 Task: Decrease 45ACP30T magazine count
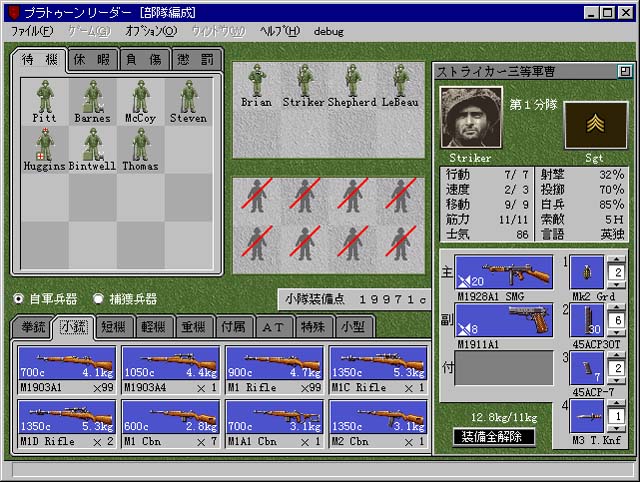click(x=617, y=333)
